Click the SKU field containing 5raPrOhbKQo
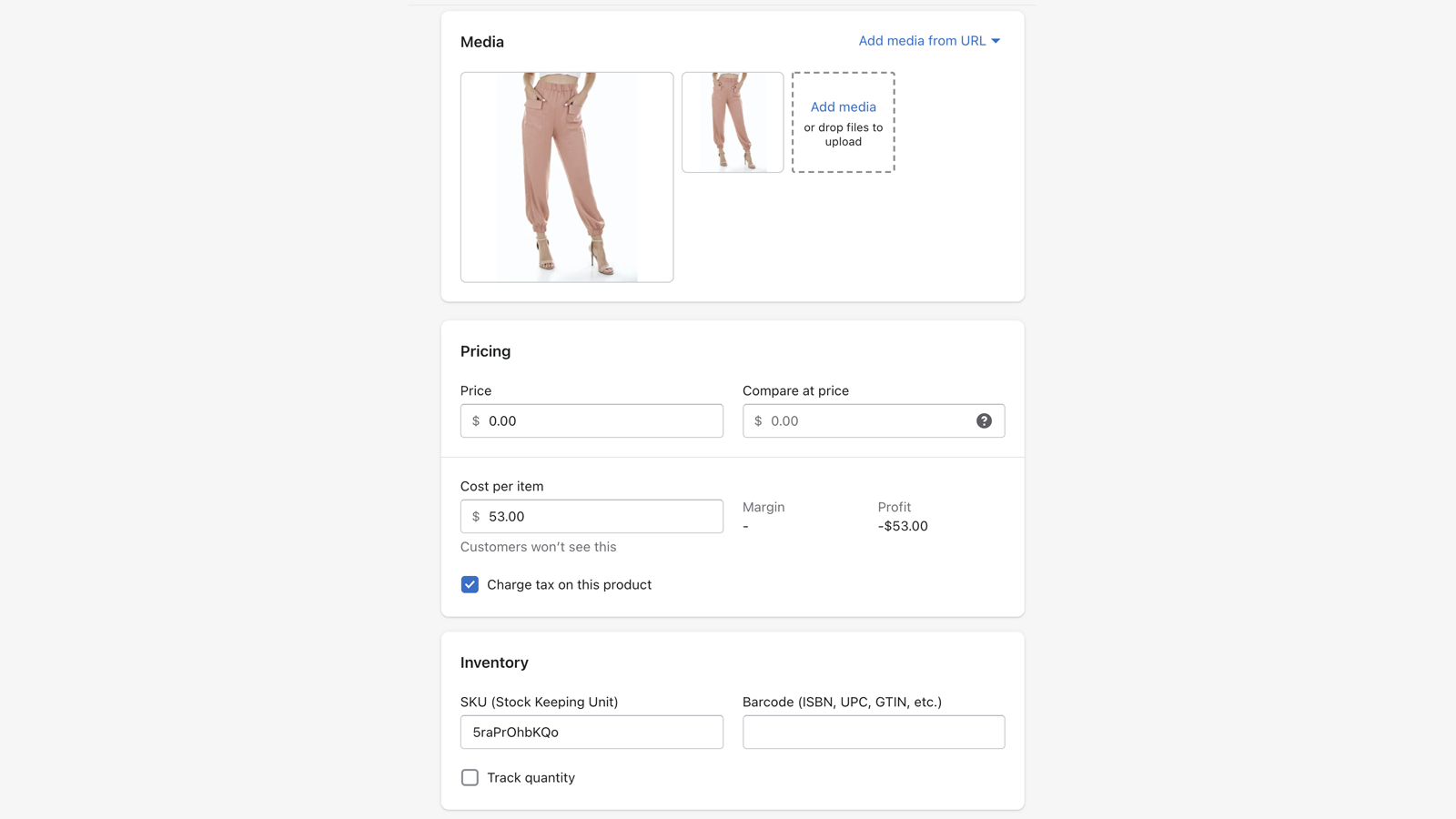This screenshot has height=819, width=1456. point(591,732)
